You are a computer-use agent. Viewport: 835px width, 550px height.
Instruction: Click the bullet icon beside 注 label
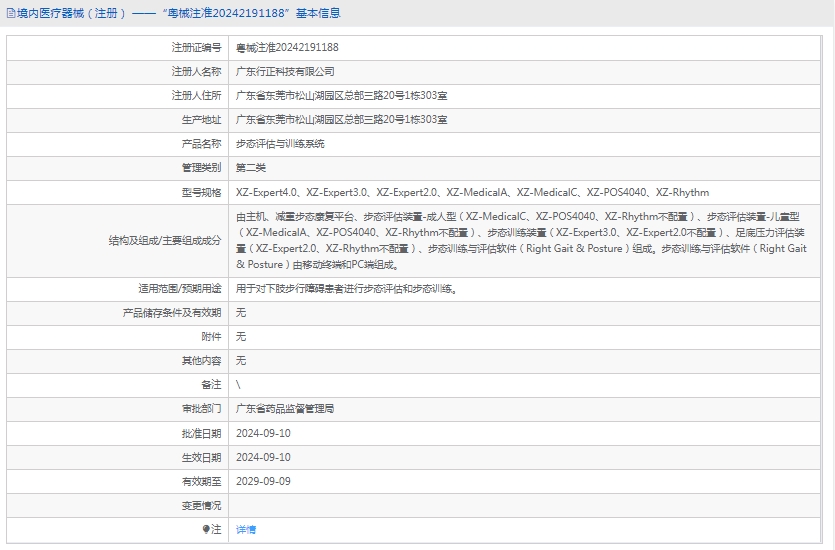206,529
